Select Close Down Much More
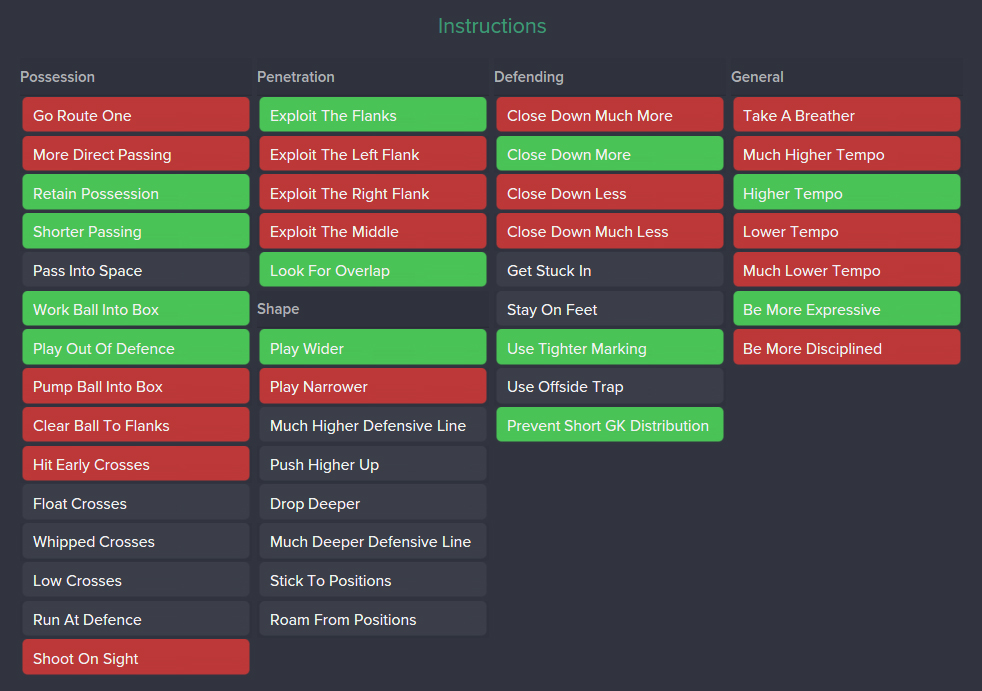Screen dimensions: 982x691 coord(609,116)
